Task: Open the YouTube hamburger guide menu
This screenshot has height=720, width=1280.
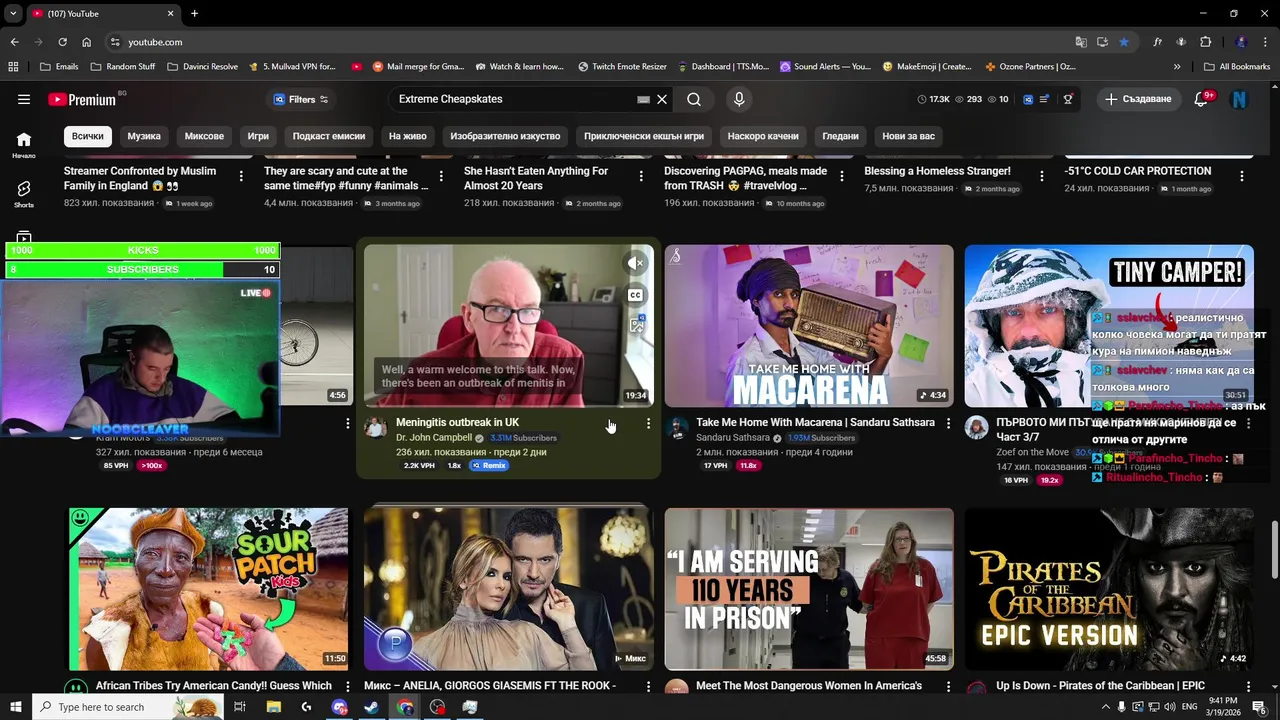Action: point(24,99)
